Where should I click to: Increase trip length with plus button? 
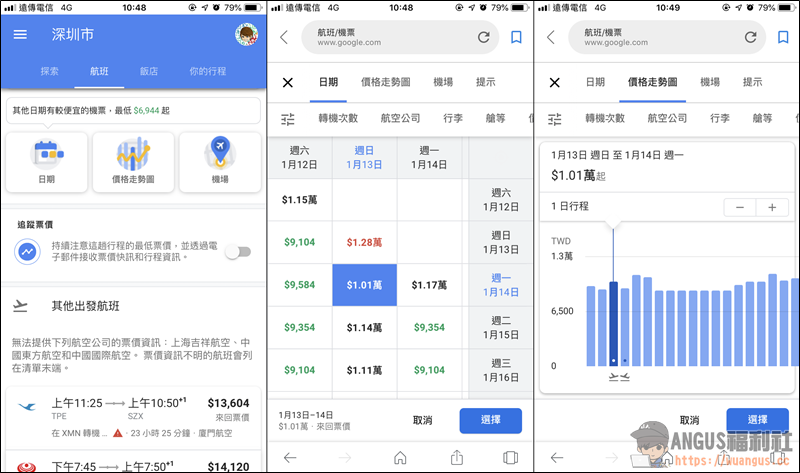[x=772, y=207]
